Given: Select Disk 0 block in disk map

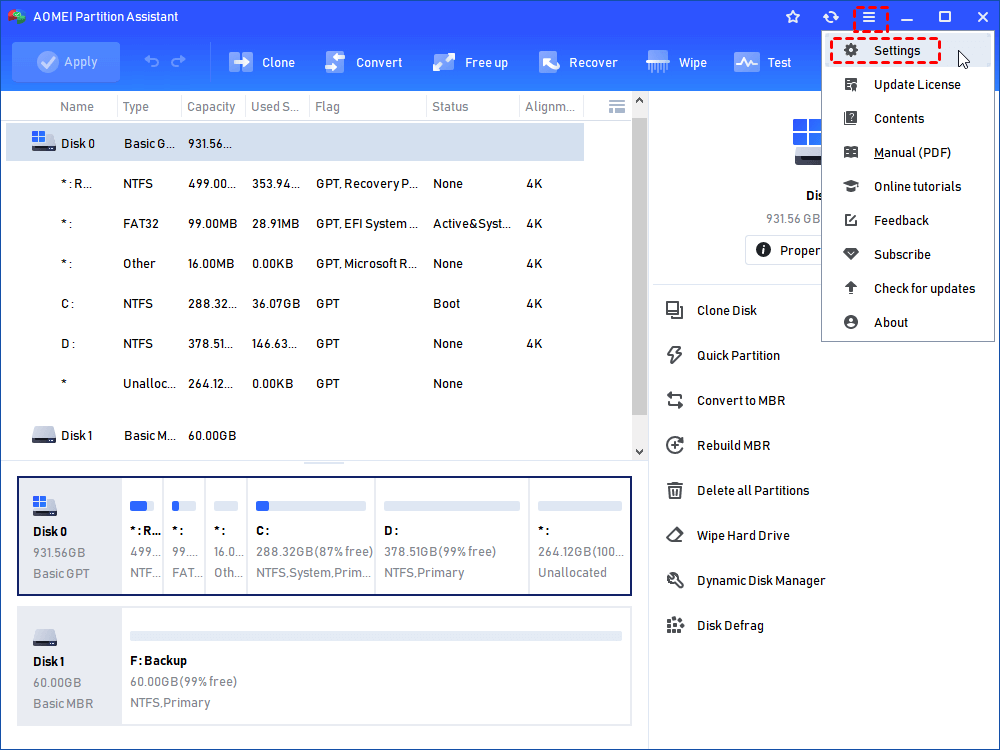Looking at the screenshot, I should [70, 536].
